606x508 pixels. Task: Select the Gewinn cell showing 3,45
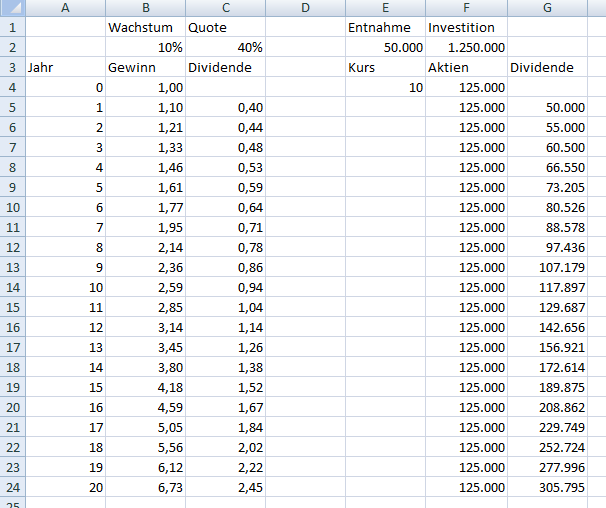[145, 347]
